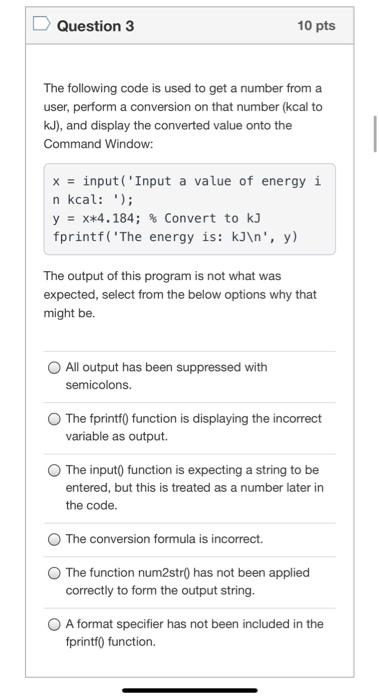Pick the 'input() function is expecting a string' option
Viewport: 379px width, 700px height.
point(54,471)
